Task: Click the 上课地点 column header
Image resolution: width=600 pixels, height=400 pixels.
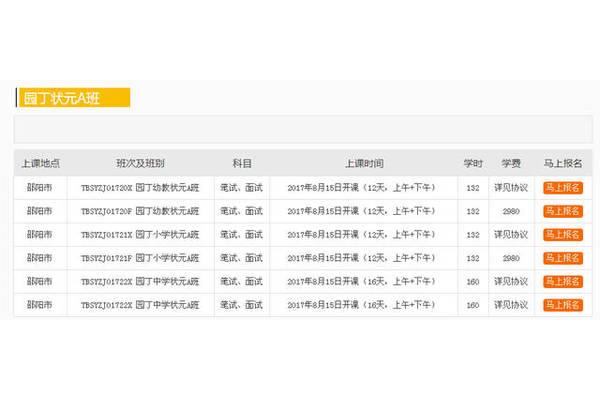Action: 41,163
